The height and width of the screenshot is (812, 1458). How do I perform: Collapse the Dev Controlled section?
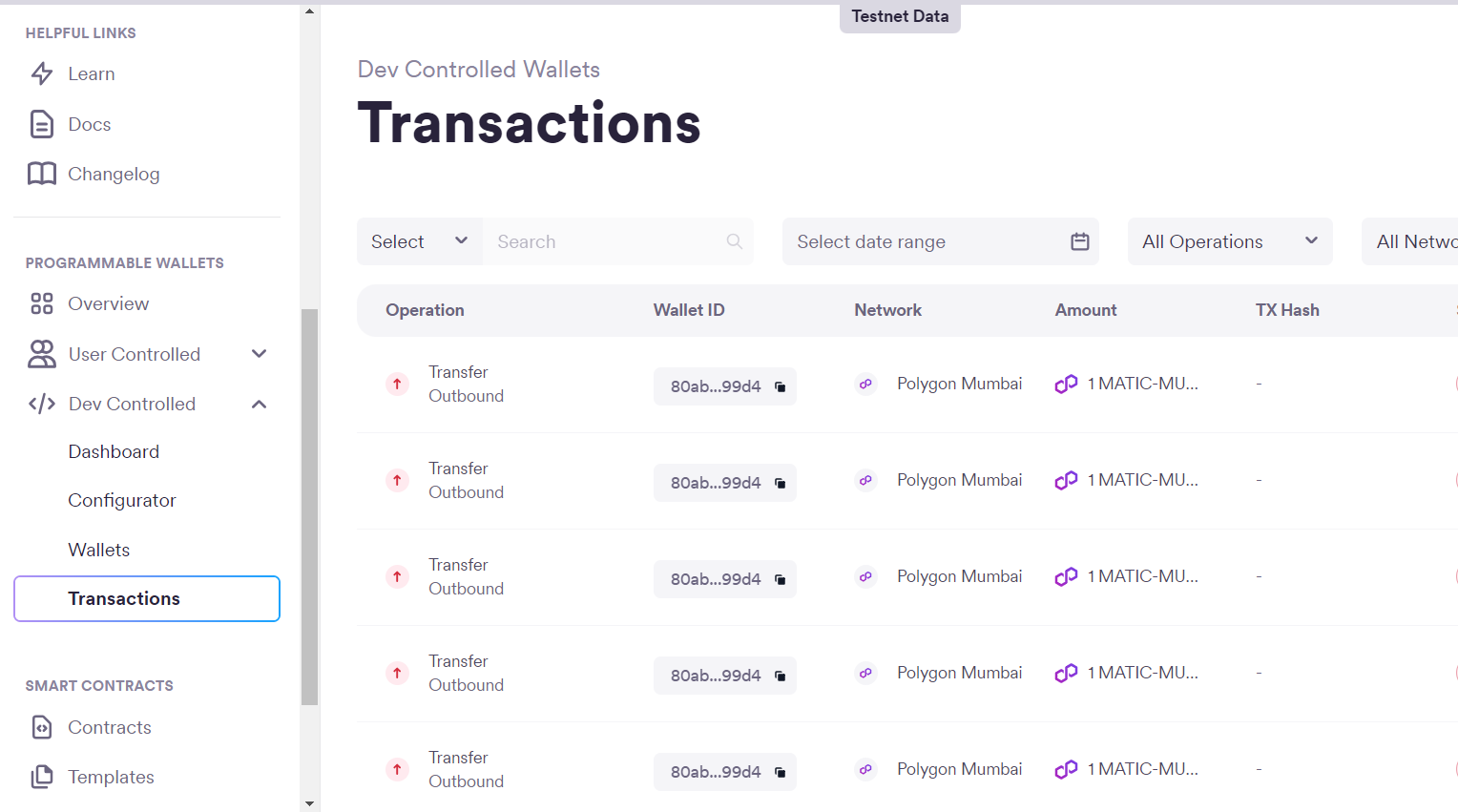(x=259, y=404)
